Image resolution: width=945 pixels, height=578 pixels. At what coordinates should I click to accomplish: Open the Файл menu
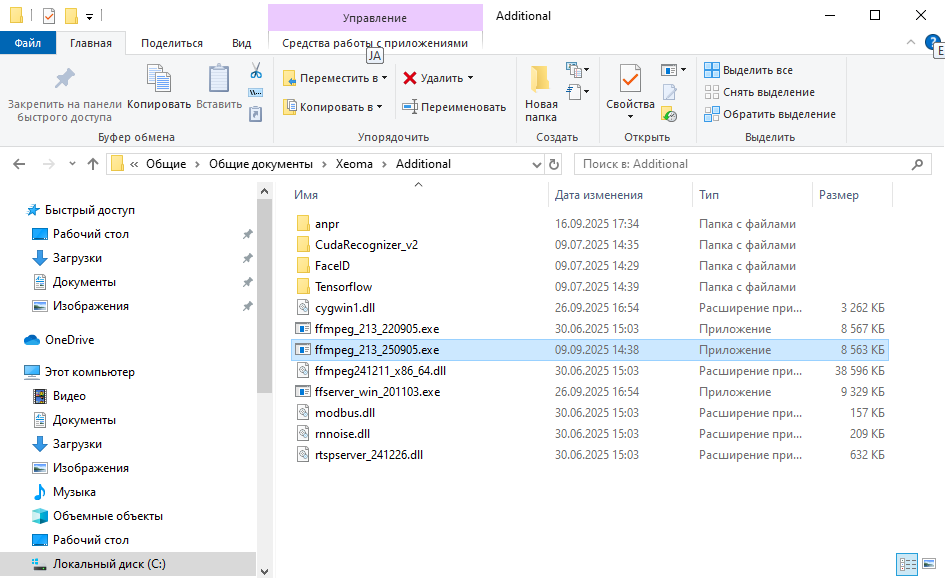point(28,42)
